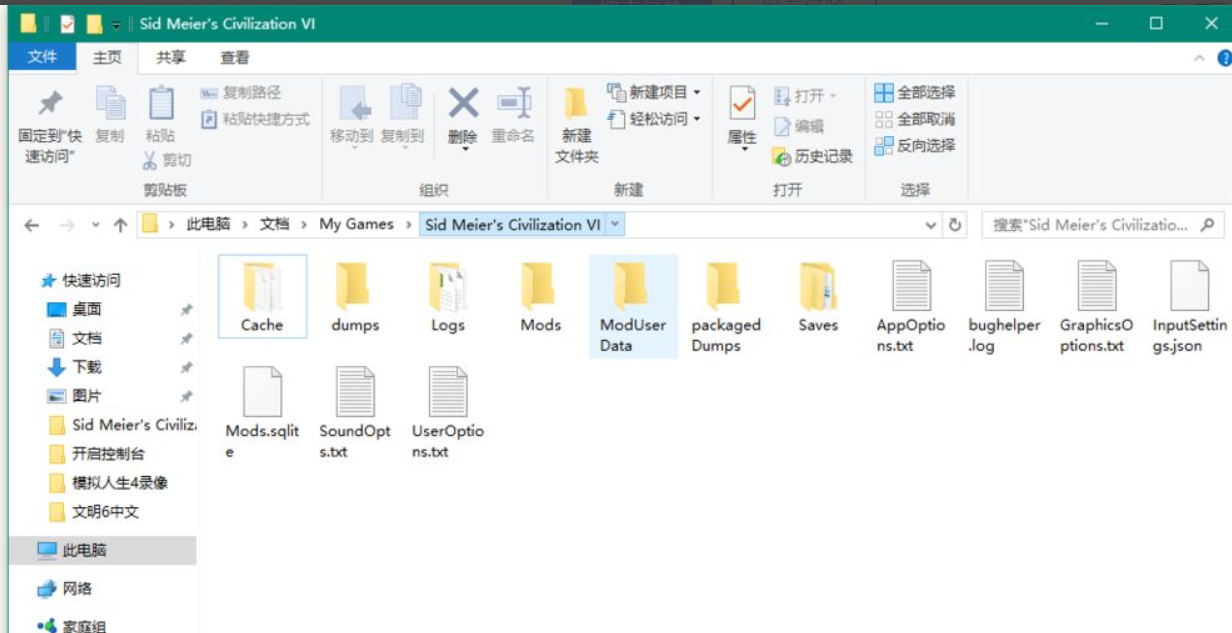
Task: Click the search box for this folder
Action: coord(1102,225)
